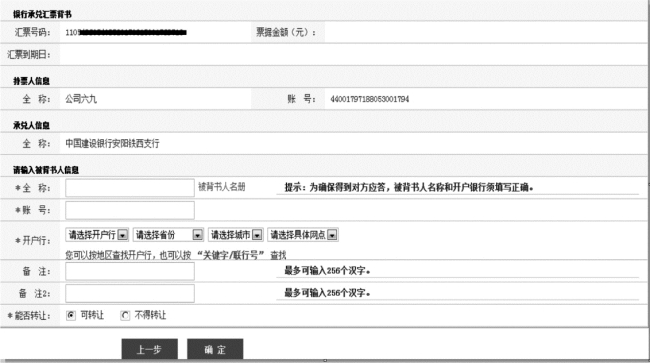Go back with the 上一步 button
The height and width of the screenshot is (363, 650).
point(150,349)
